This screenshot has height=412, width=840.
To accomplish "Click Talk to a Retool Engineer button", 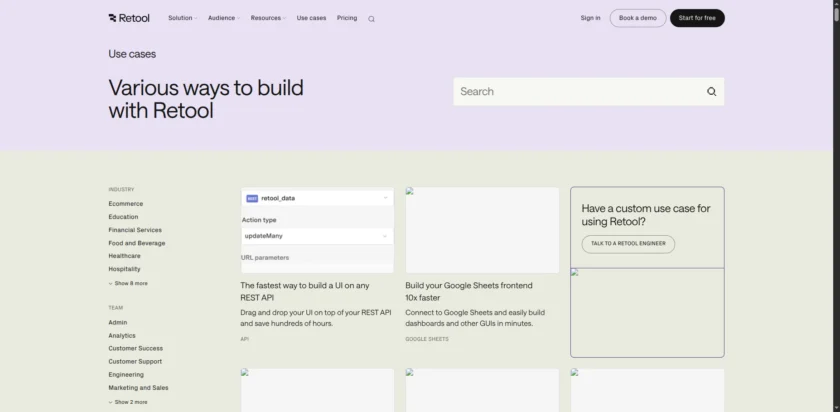I will (x=628, y=244).
